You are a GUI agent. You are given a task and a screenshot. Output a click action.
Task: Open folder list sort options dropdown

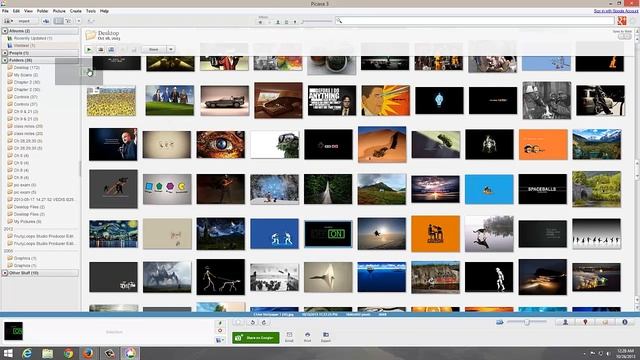tap(78, 21)
